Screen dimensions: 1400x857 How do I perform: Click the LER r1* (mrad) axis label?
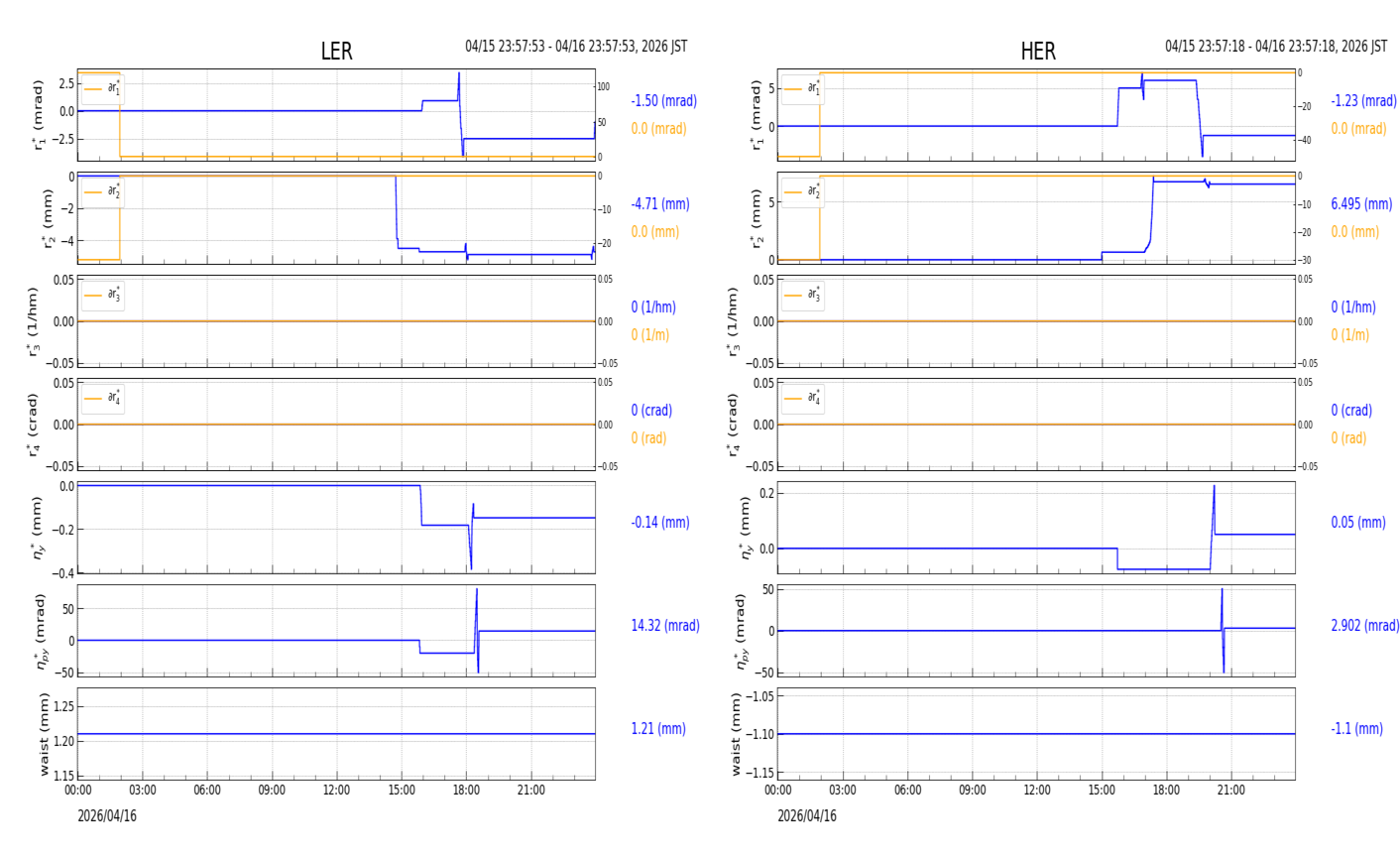pyautogui.click(x=39, y=115)
